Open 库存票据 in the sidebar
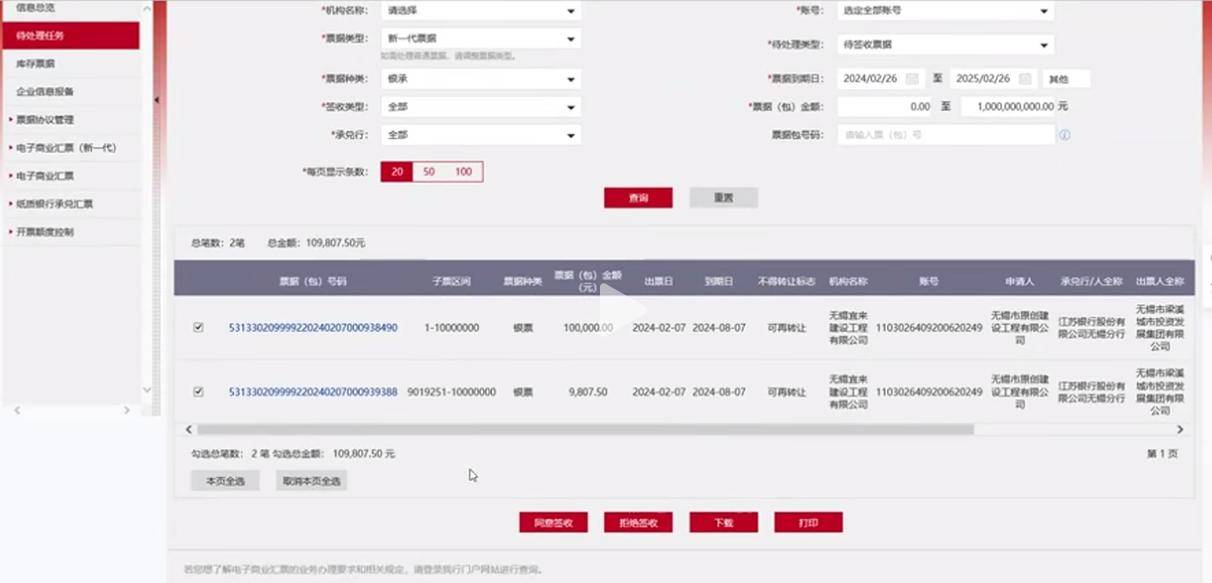1212x583 pixels. tap(36, 64)
